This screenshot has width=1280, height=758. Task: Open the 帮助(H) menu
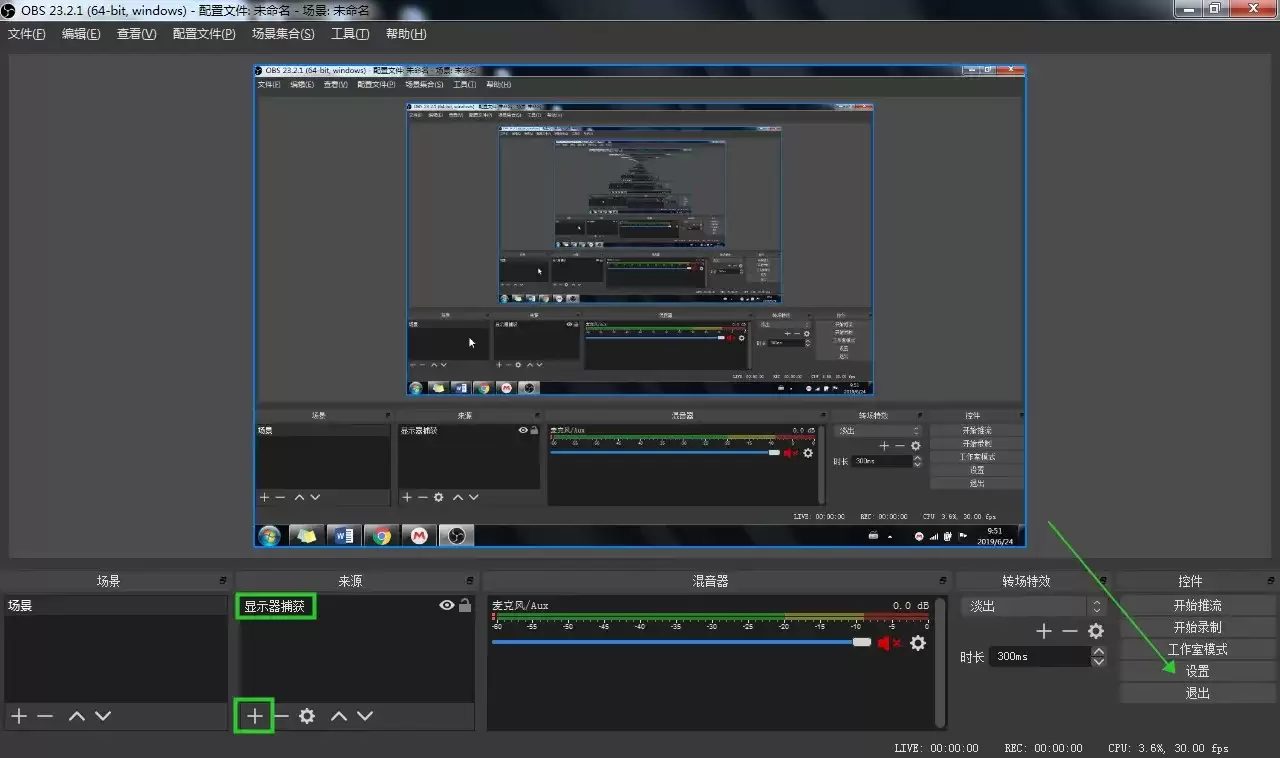coord(406,34)
